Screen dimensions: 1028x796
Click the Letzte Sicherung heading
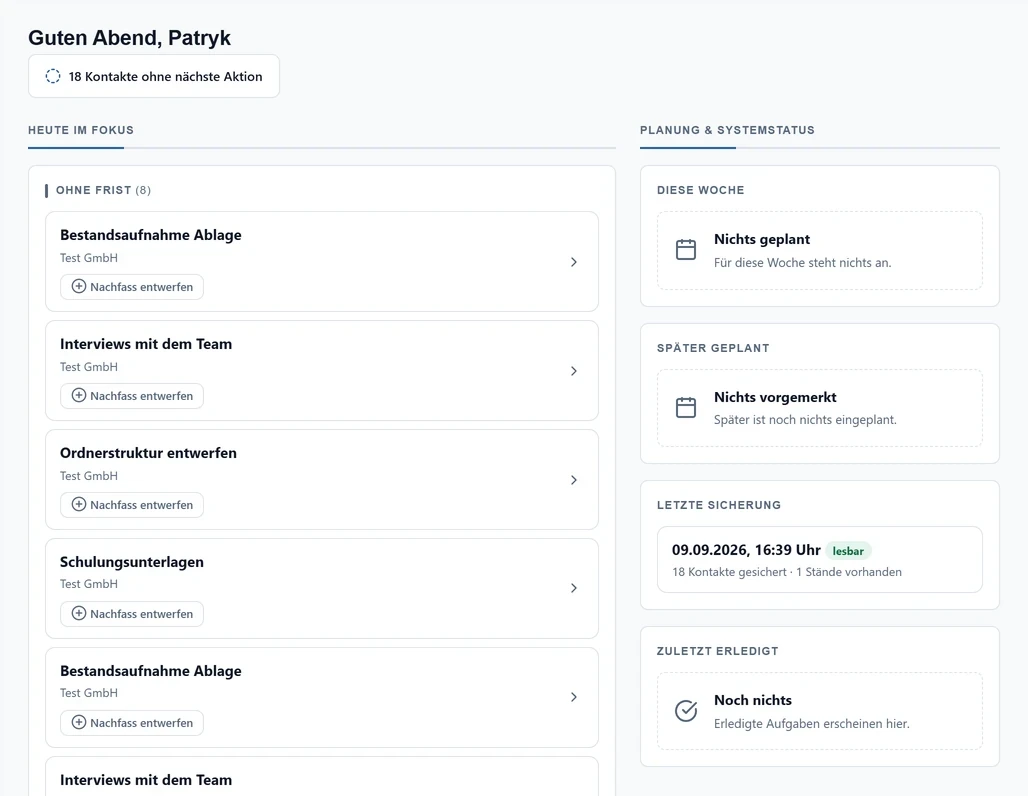click(719, 505)
